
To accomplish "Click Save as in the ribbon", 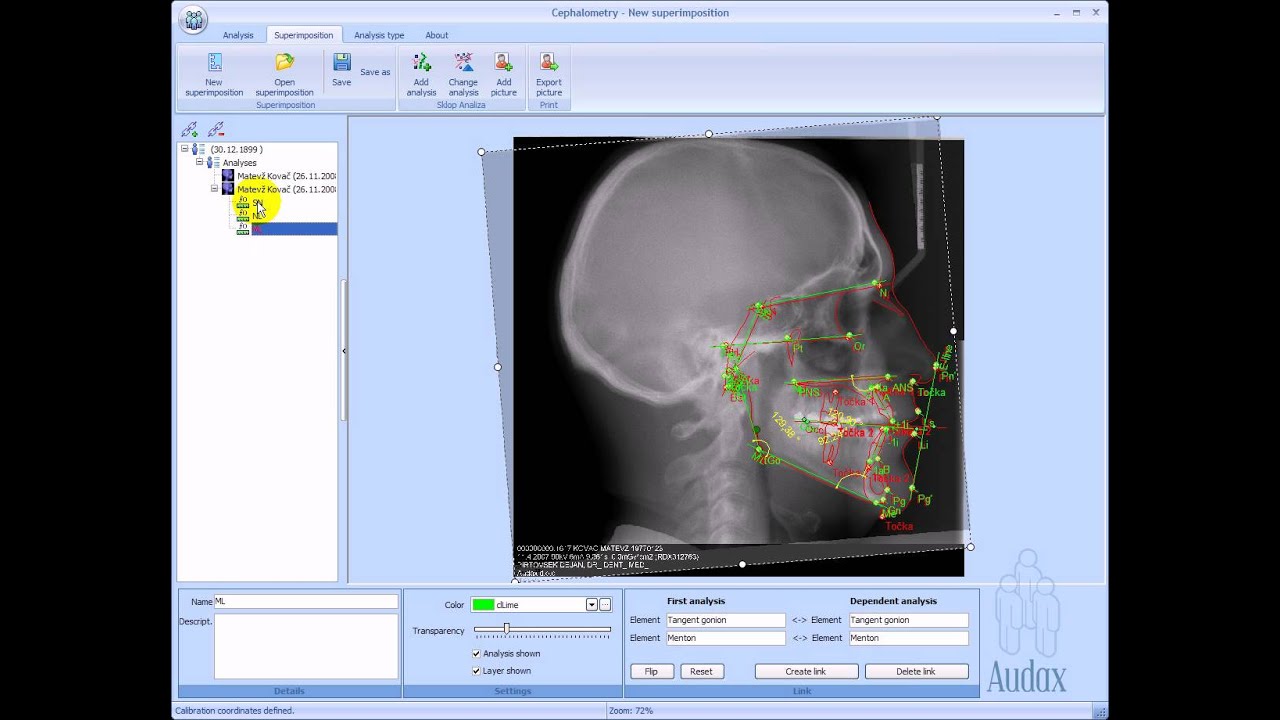I will 375,72.
